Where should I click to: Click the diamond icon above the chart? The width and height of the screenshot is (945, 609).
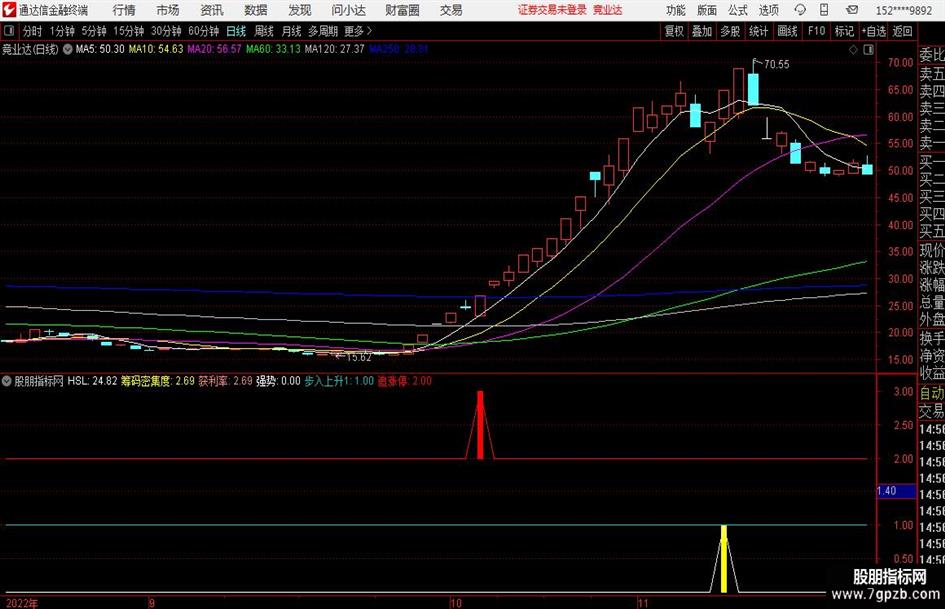pyautogui.click(x=853, y=50)
